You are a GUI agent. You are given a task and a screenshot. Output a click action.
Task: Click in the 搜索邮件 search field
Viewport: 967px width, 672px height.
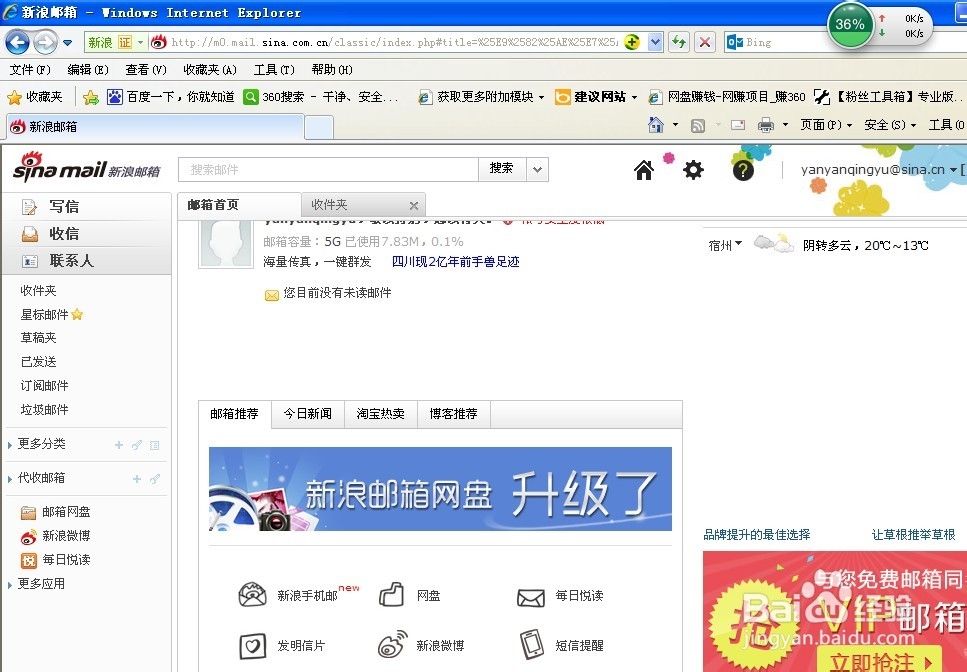coord(329,170)
